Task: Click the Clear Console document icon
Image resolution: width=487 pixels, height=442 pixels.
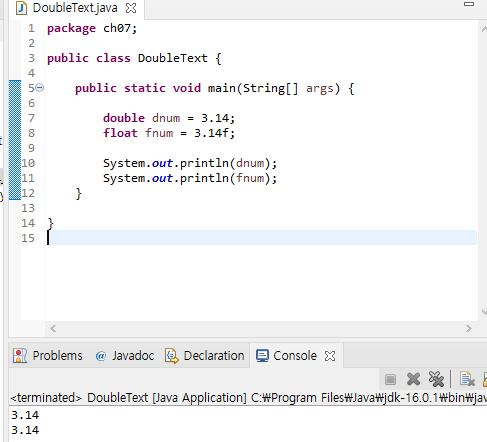Action: pos(467,379)
